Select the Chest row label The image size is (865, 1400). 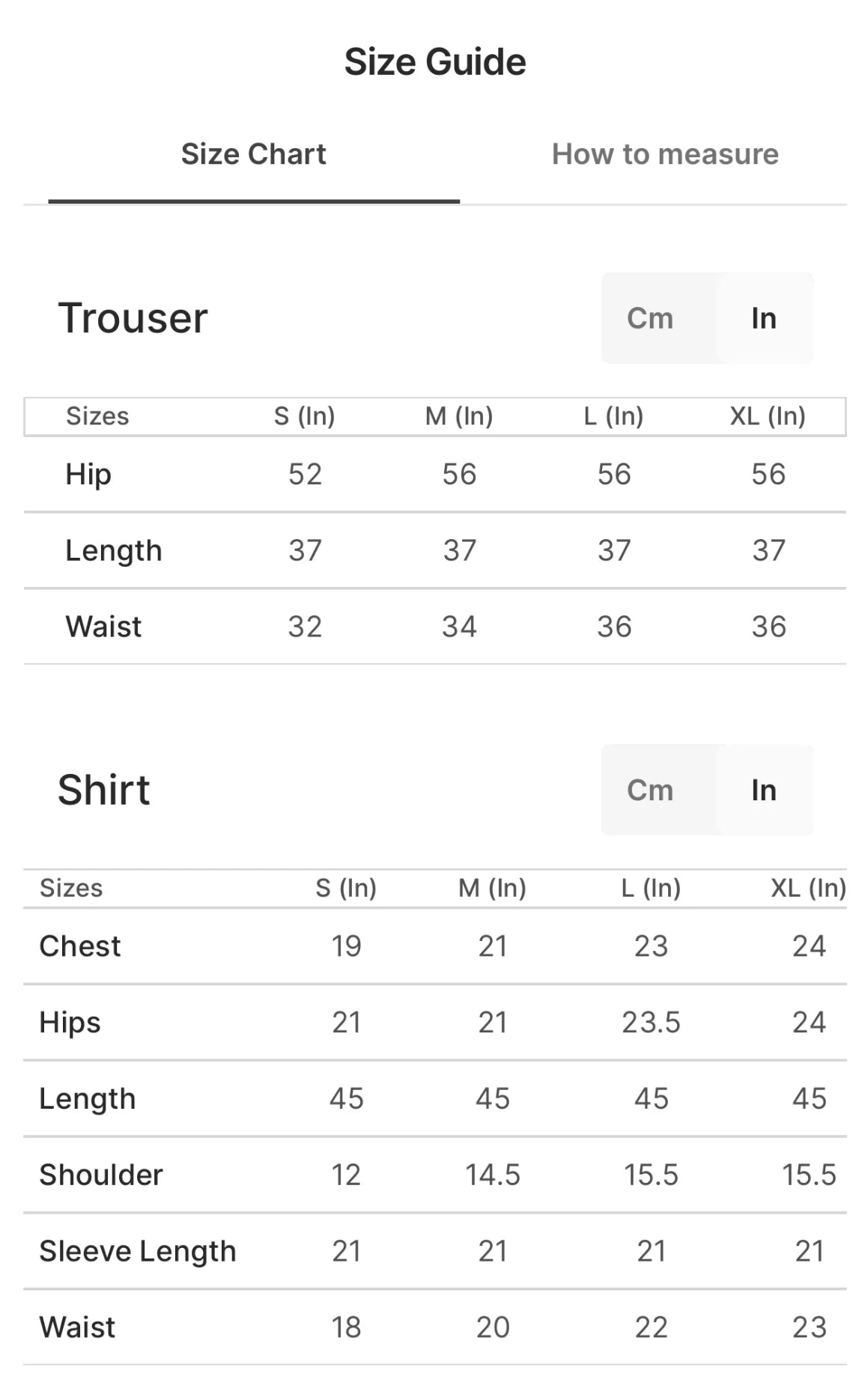point(79,946)
